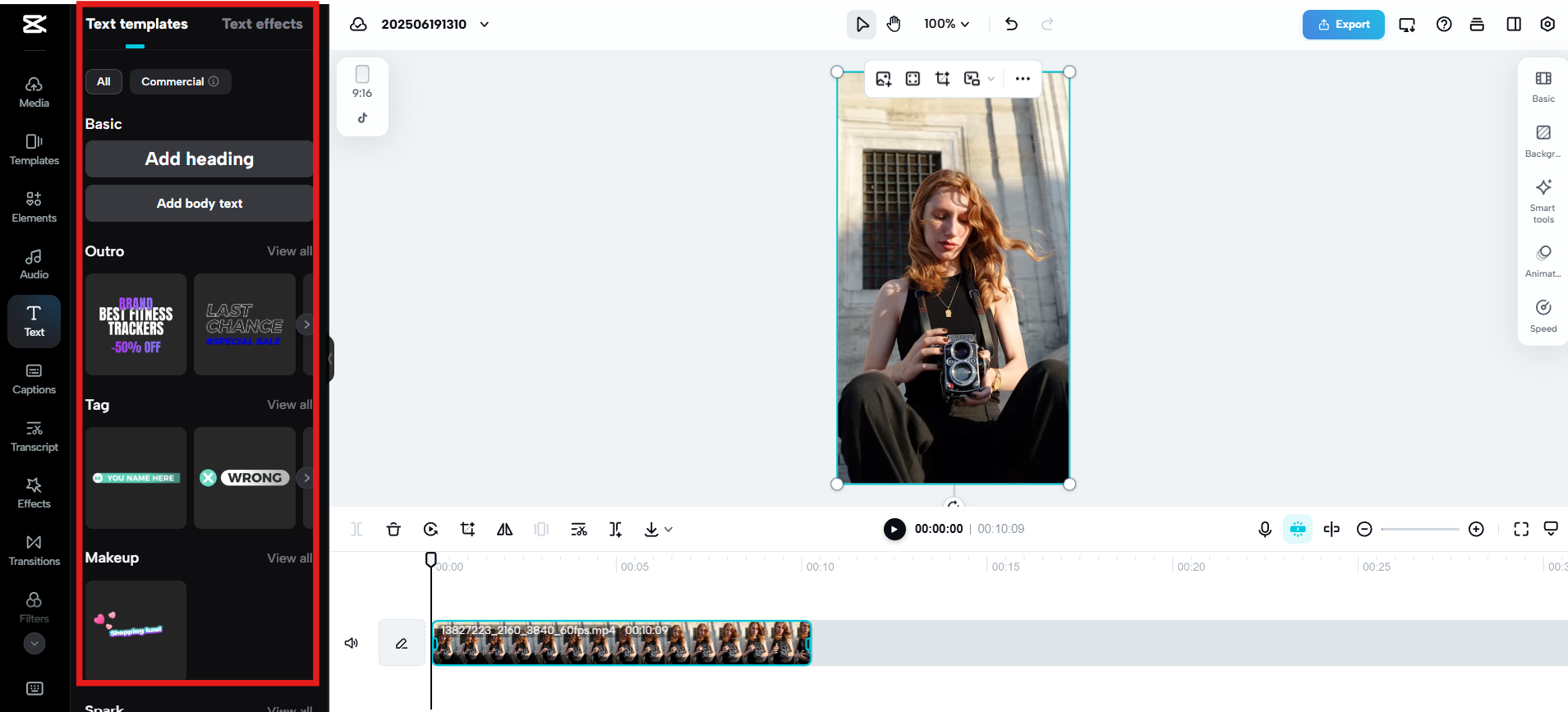The height and width of the screenshot is (712, 1568).
Task: Click the Add body text button
Action: [200, 204]
